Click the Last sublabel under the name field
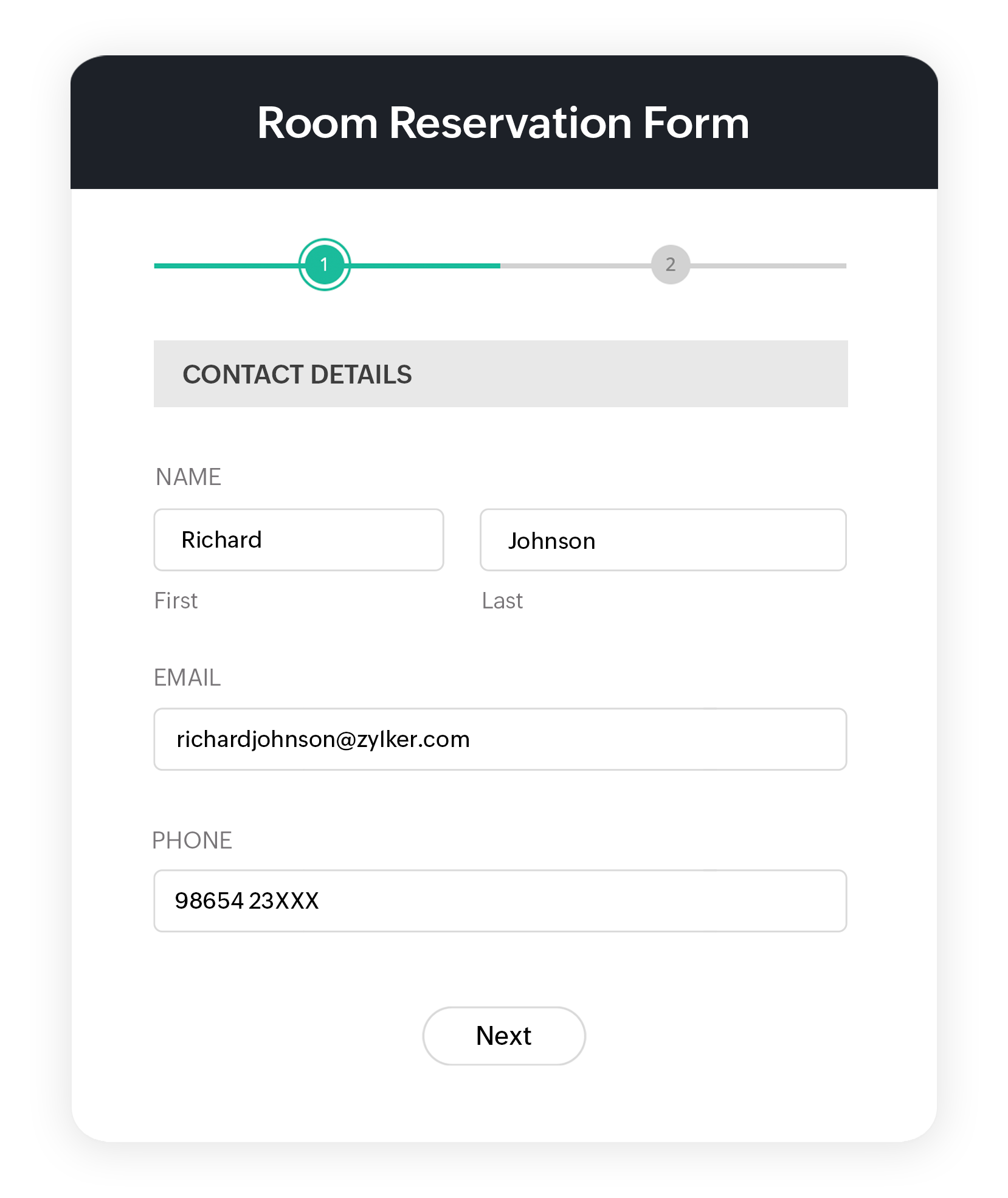The width and height of the screenshot is (1008, 1198). tap(502, 601)
